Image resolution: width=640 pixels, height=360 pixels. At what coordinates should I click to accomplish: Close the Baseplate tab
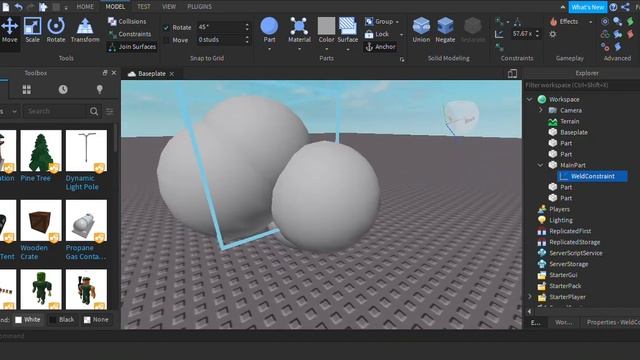tap(172, 74)
